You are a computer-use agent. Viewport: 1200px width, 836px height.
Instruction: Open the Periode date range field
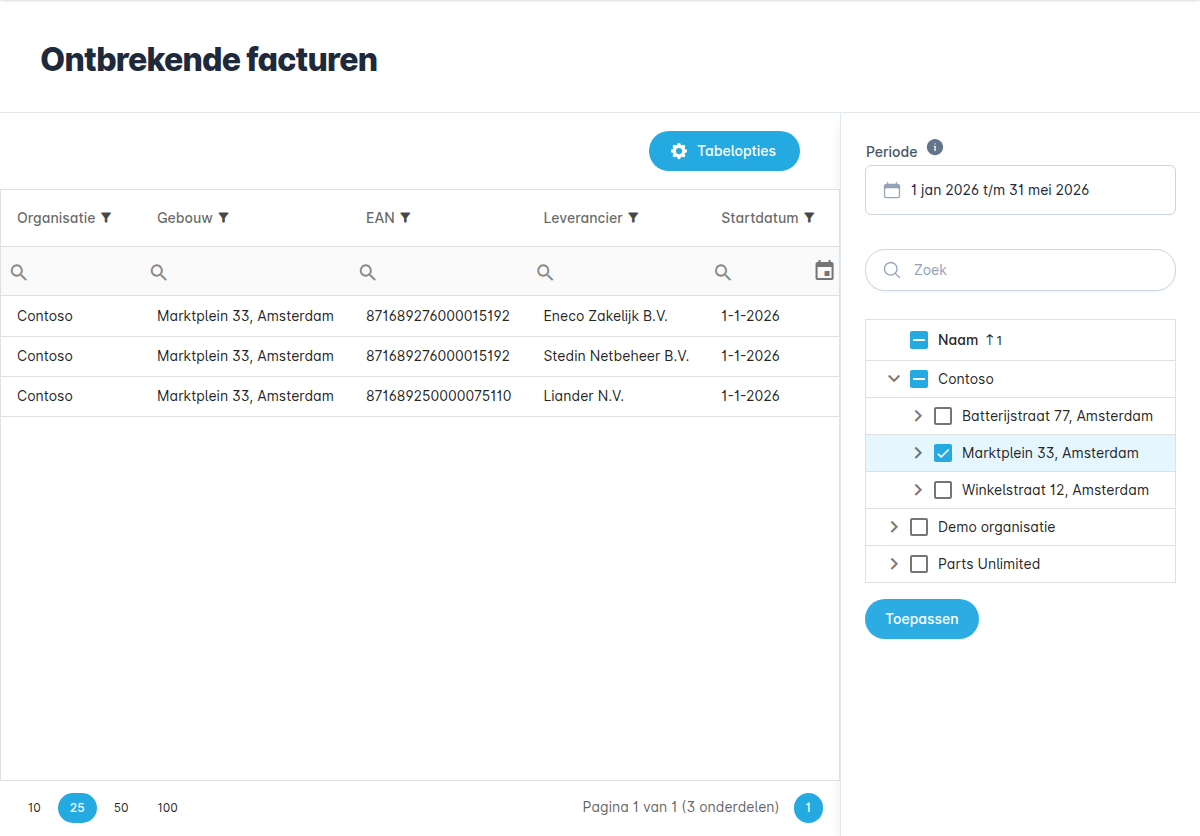point(1020,190)
